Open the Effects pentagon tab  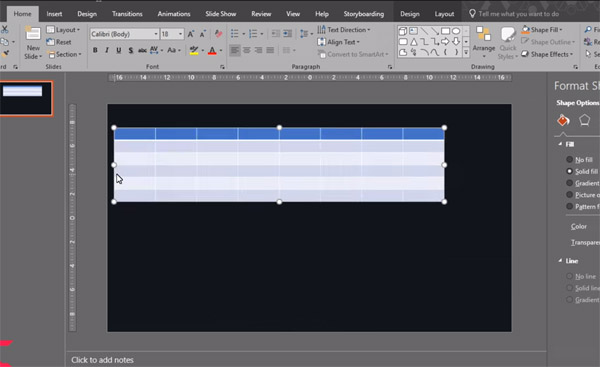click(584, 121)
